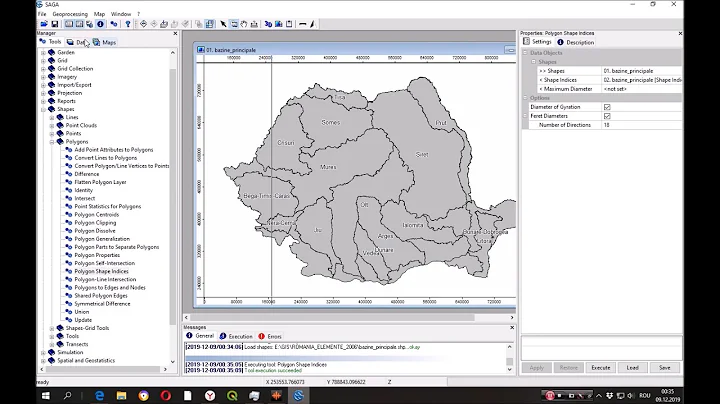The height and width of the screenshot is (404, 720).
Task: Expand the Garden tool library
Action: click(x=44, y=53)
